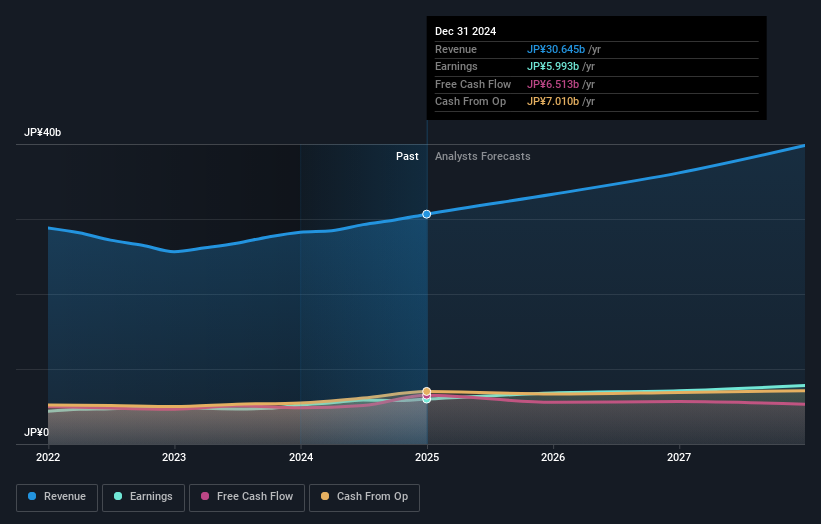Click the Past label on chart
The image size is (821, 524).
coord(407,156)
